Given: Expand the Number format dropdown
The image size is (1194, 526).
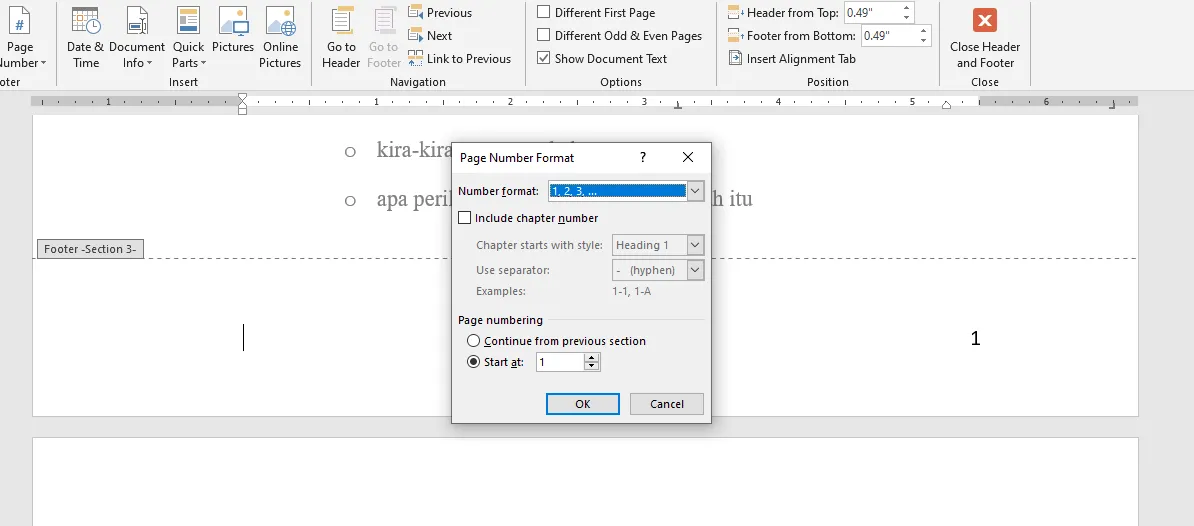Looking at the screenshot, I should 696,191.
